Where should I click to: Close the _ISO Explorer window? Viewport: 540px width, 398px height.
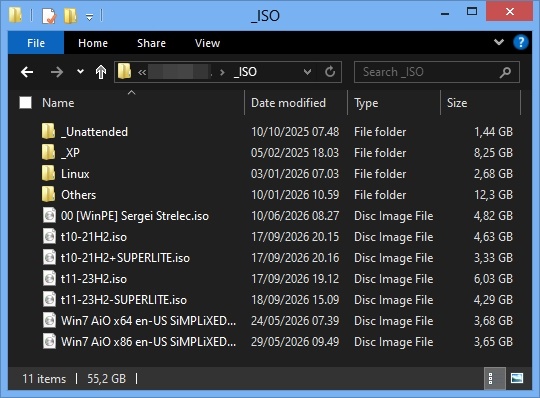[x=509, y=11]
